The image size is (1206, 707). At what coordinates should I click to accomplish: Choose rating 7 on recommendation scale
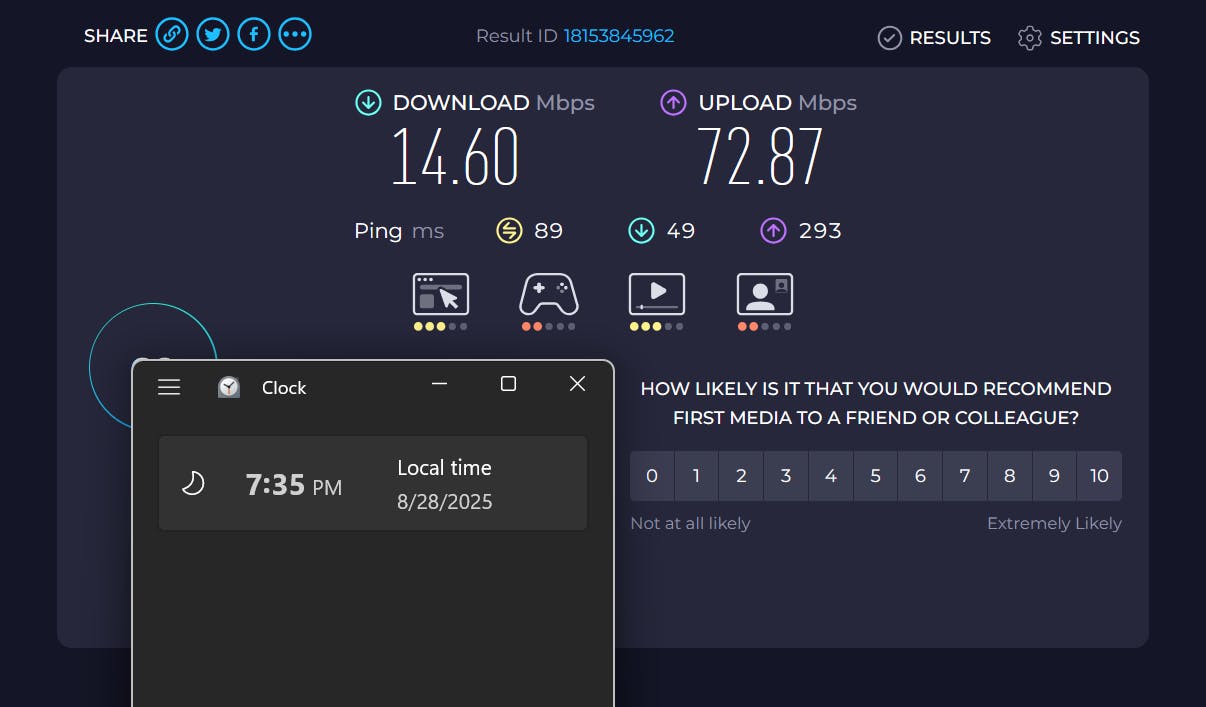[x=965, y=476]
